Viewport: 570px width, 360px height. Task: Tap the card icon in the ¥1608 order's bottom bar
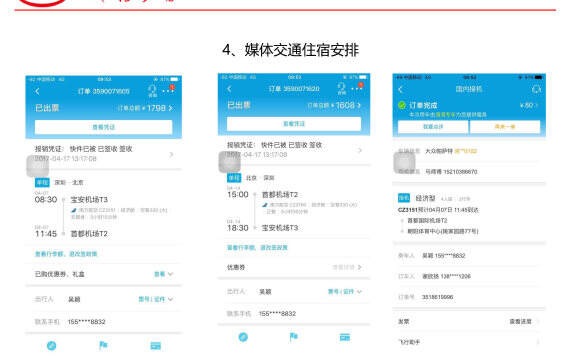[x=345, y=337]
